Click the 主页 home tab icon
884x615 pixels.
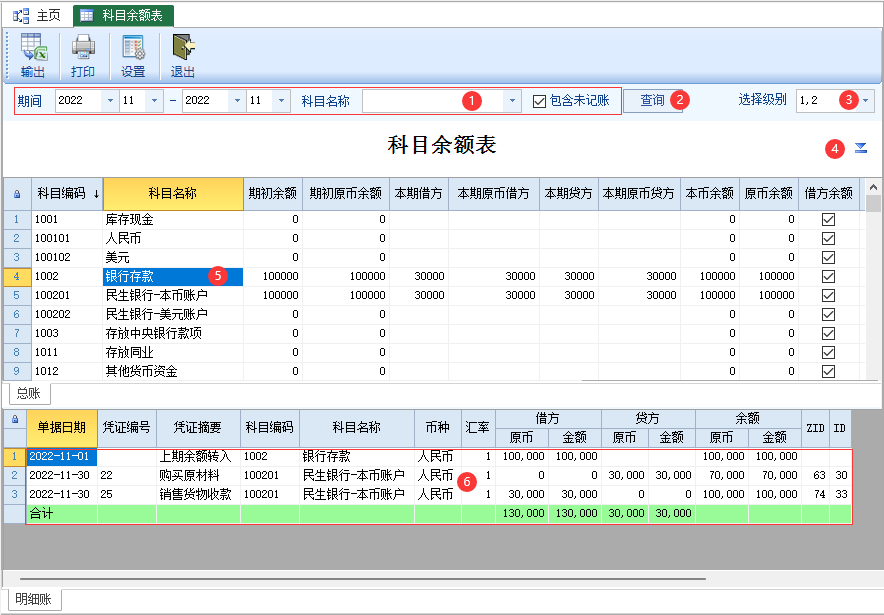pos(20,15)
